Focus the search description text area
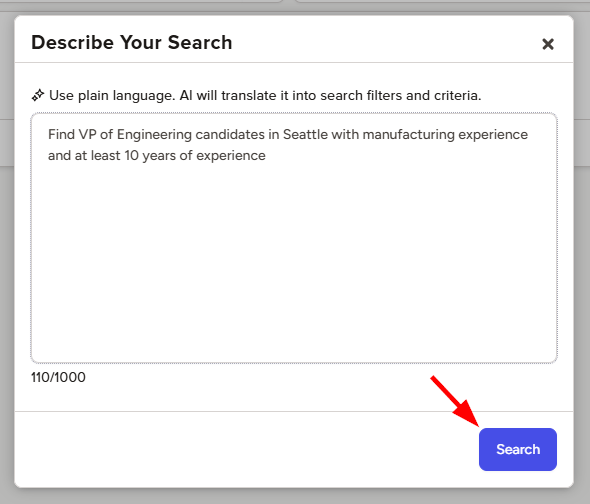590x504 pixels. point(294,238)
